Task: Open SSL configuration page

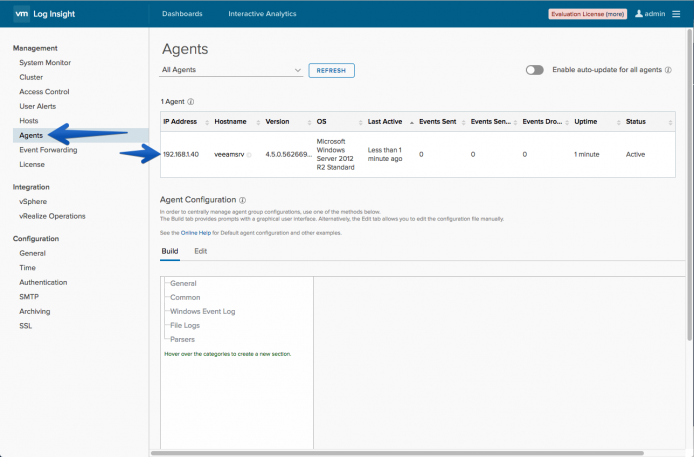Action: (26, 326)
